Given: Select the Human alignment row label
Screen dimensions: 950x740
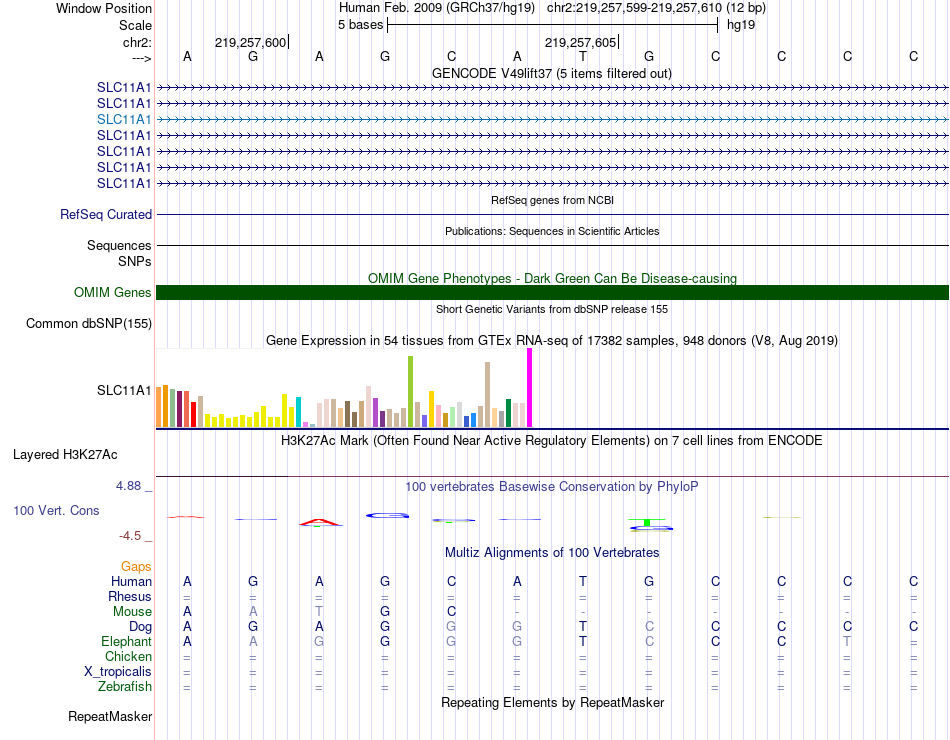Looking at the screenshot, I should [131, 581].
